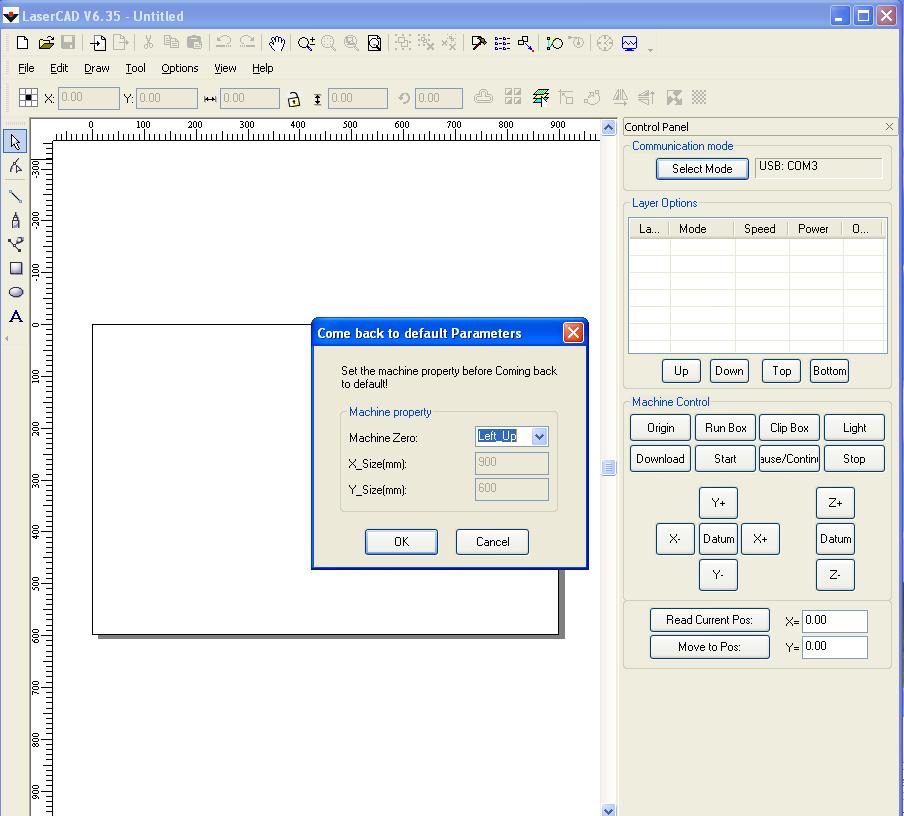904x816 pixels.
Task: Open the Draw menu
Action: pos(97,68)
